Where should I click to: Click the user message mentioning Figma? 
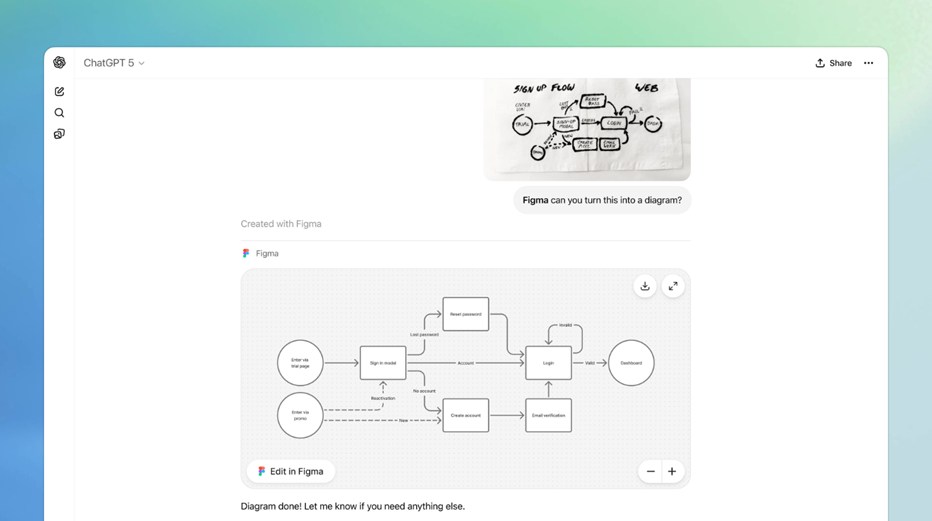coord(602,200)
